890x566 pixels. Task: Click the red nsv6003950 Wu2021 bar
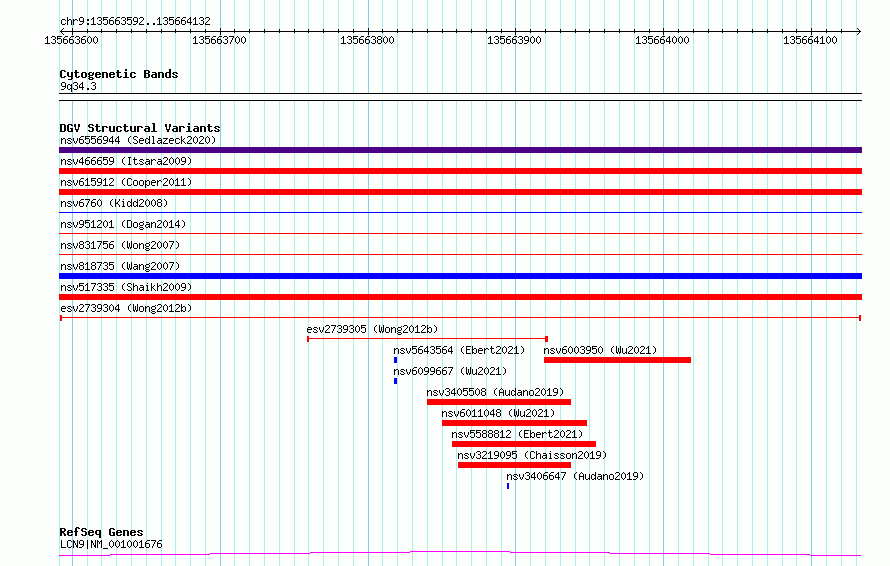click(618, 360)
